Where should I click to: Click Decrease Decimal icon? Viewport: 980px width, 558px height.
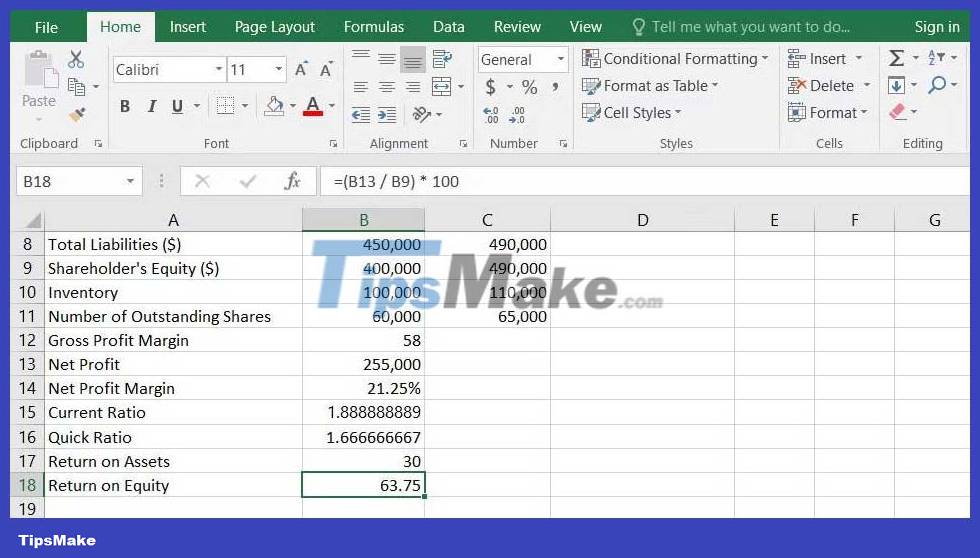(518, 115)
